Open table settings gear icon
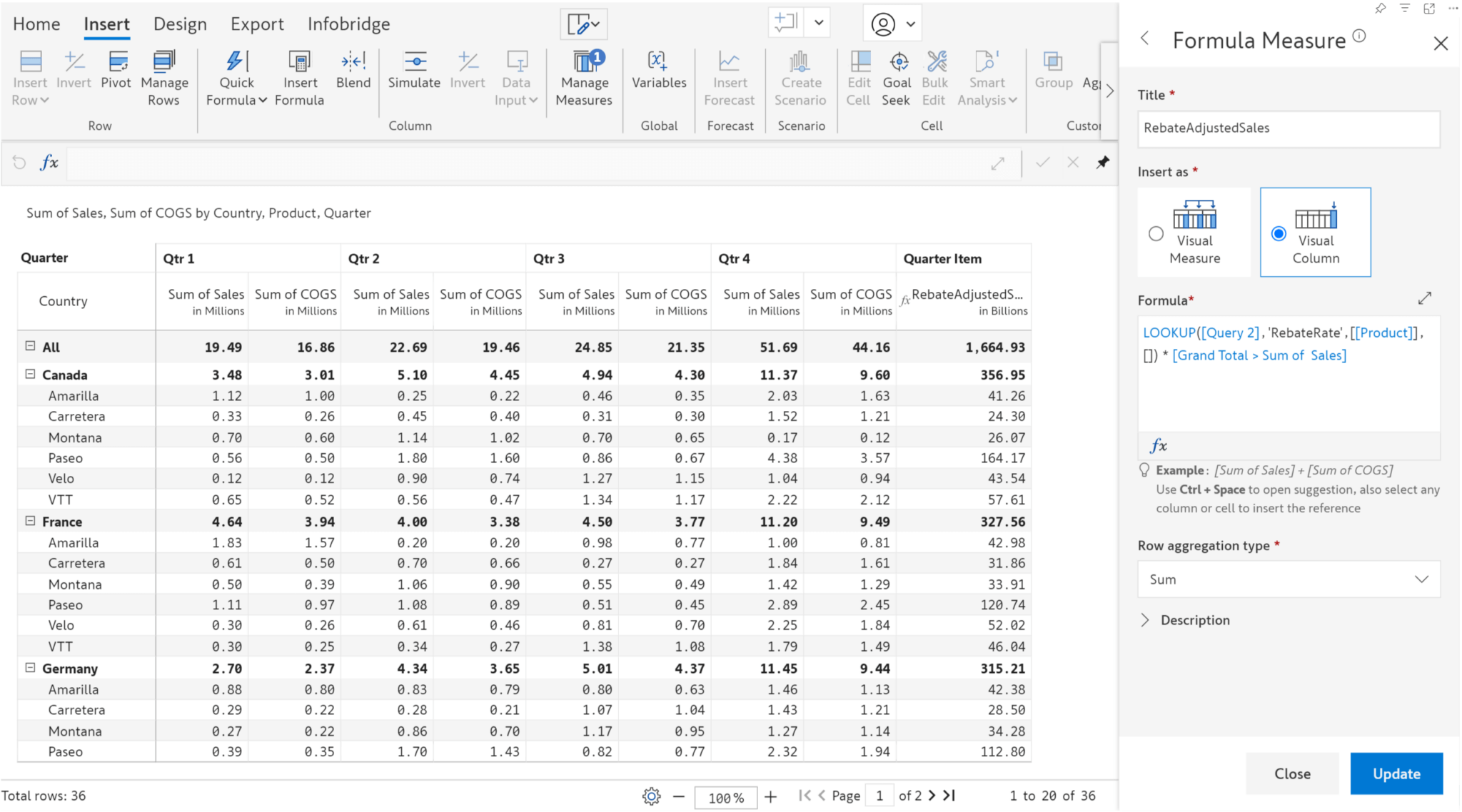The height and width of the screenshot is (812, 1462). 651,796
